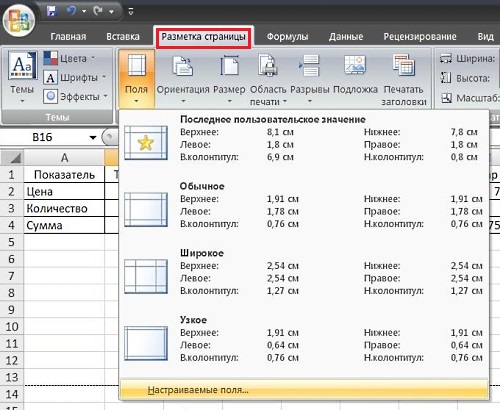The width and height of the screenshot is (500, 410).
Task: Open the redo history dropdown arrow
Action: 111,12
